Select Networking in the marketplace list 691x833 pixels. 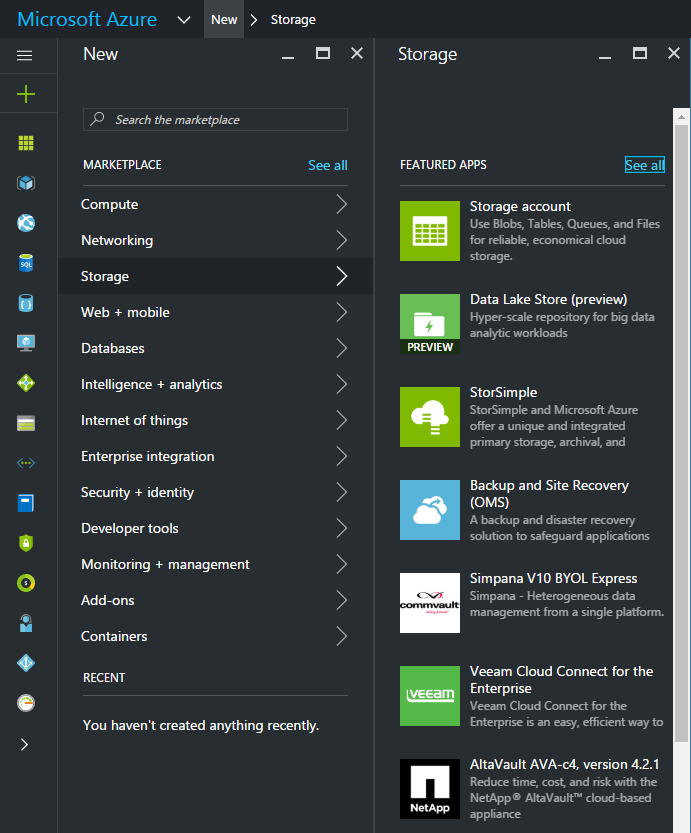pos(117,241)
